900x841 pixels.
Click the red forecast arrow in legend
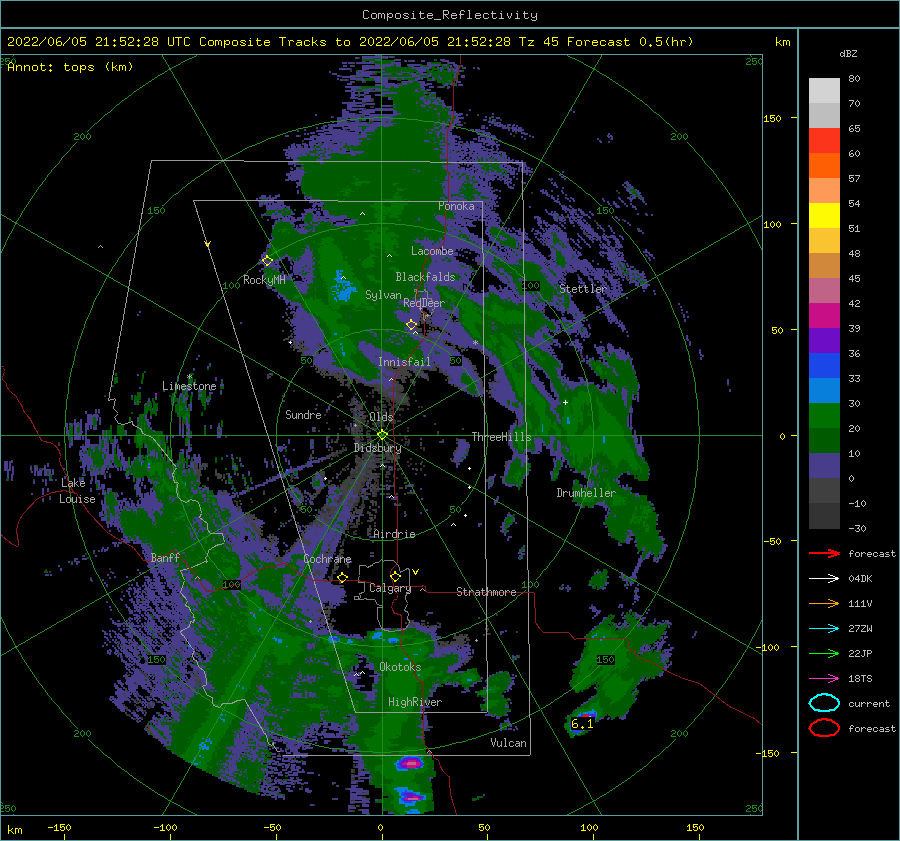coord(824,553)
